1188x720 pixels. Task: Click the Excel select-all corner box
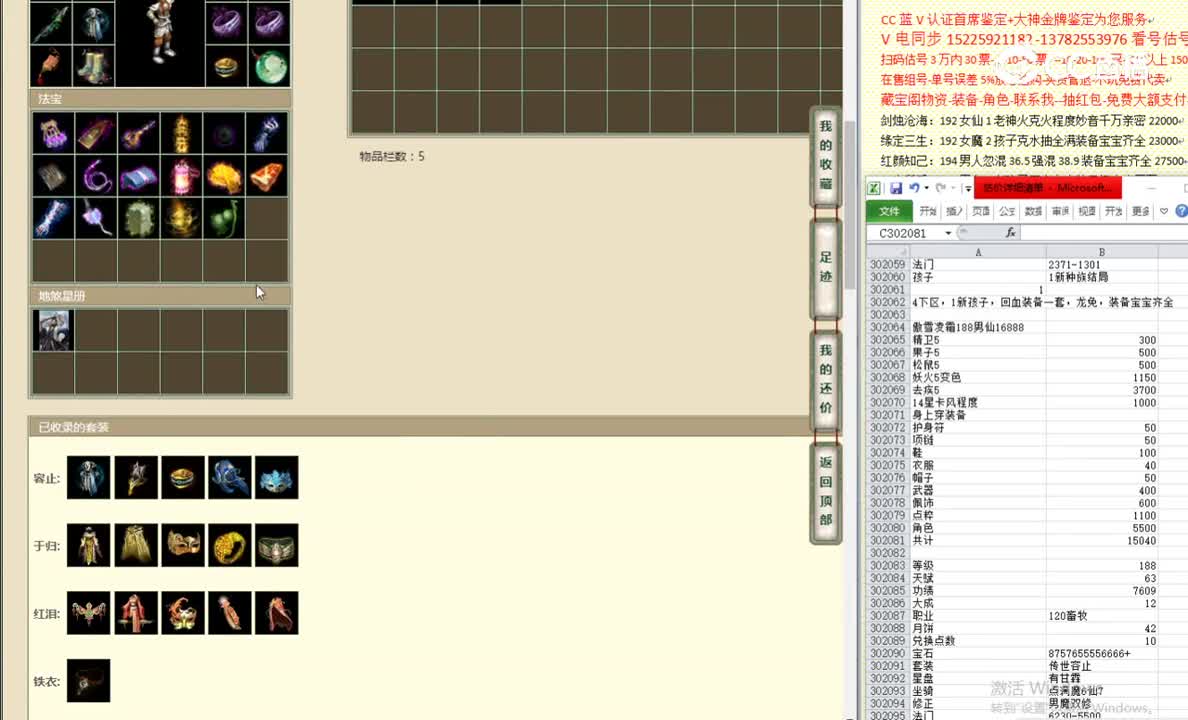(x=887, y=252)
